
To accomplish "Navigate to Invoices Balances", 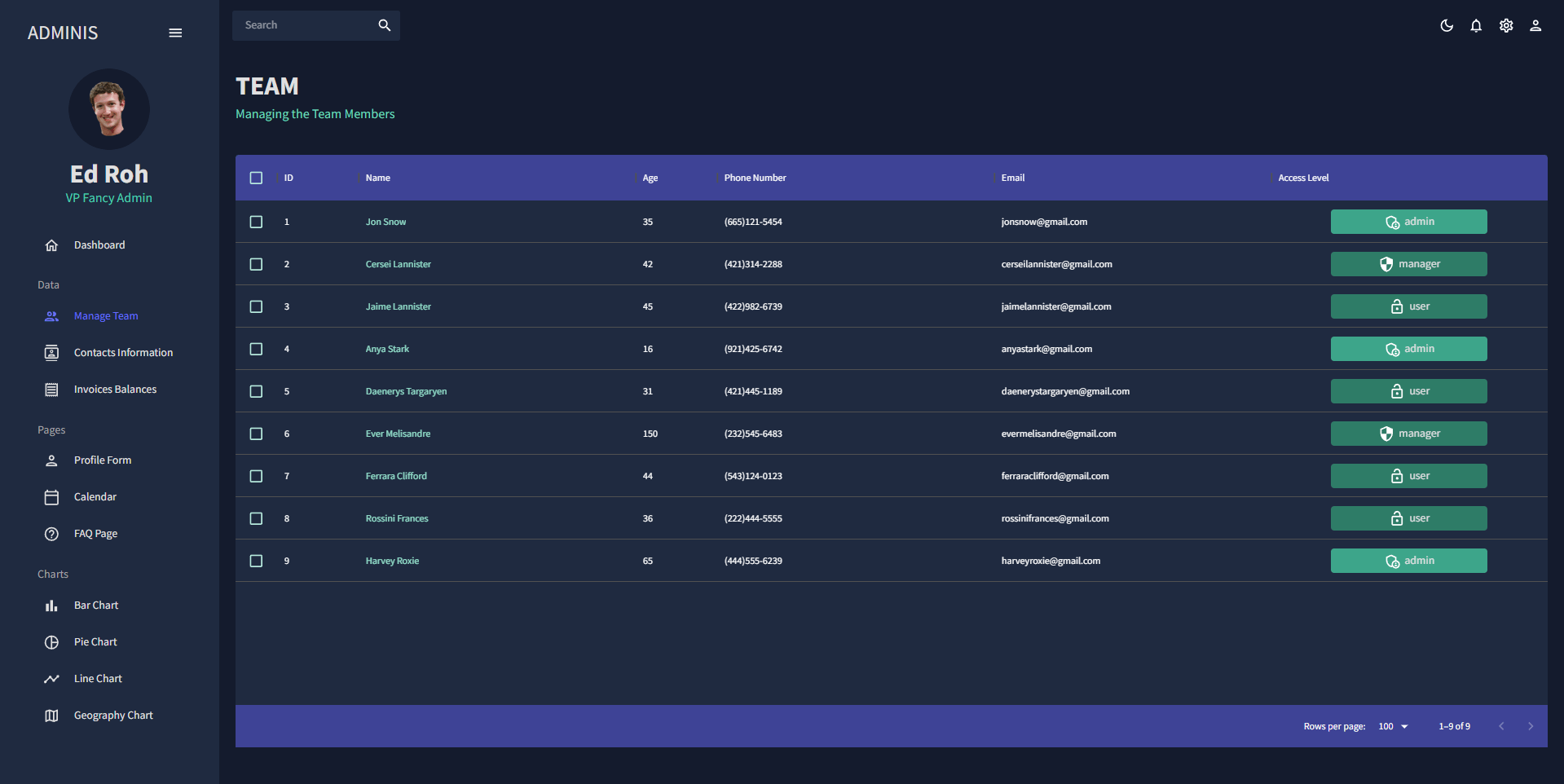I will pyautogui.click(x=114, y=390).
